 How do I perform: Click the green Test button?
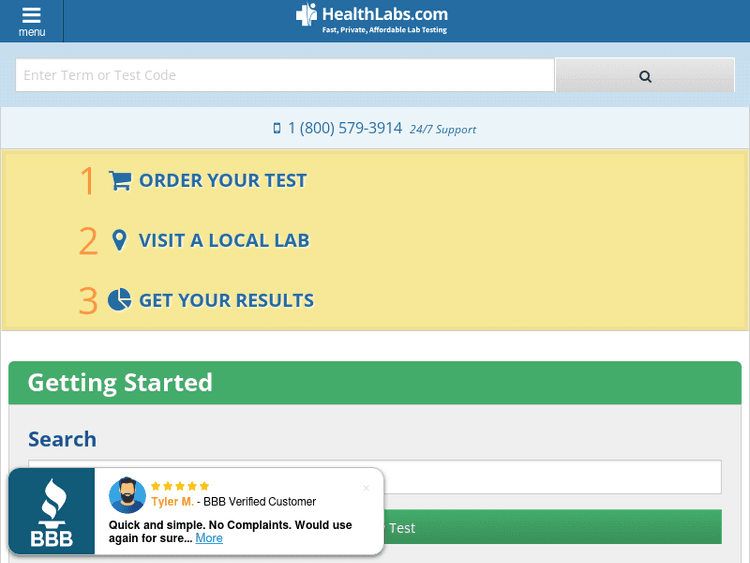(x=552, y=527)
